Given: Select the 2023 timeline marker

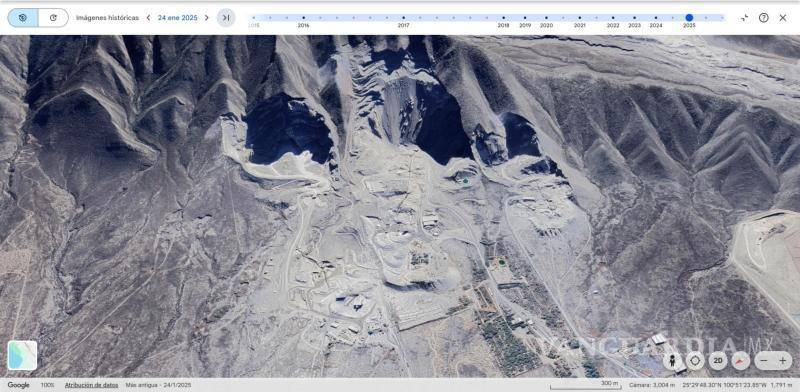Looking at the screenshot, I should [634, 18].
